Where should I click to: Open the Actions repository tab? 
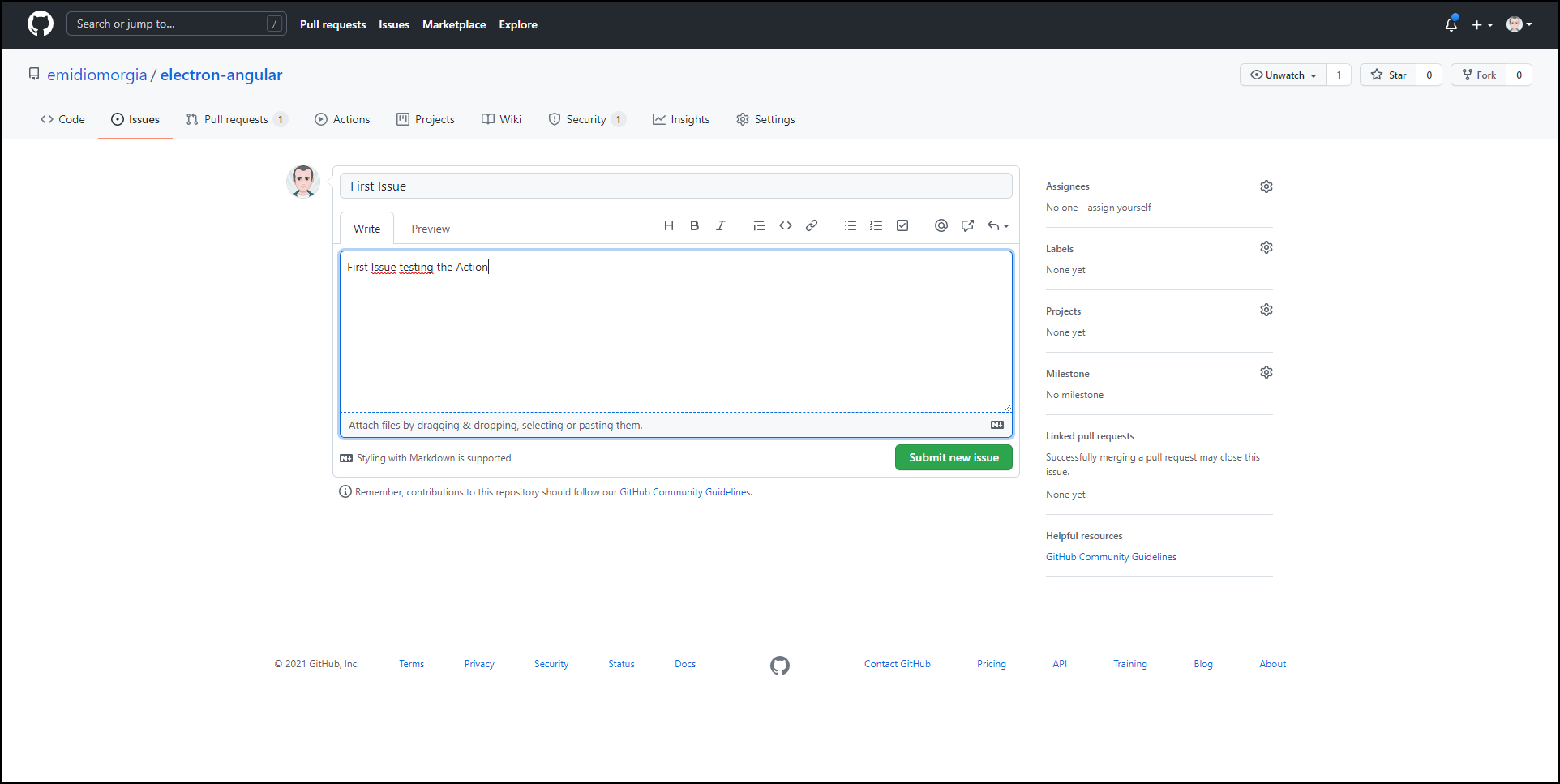pos(342,119)
